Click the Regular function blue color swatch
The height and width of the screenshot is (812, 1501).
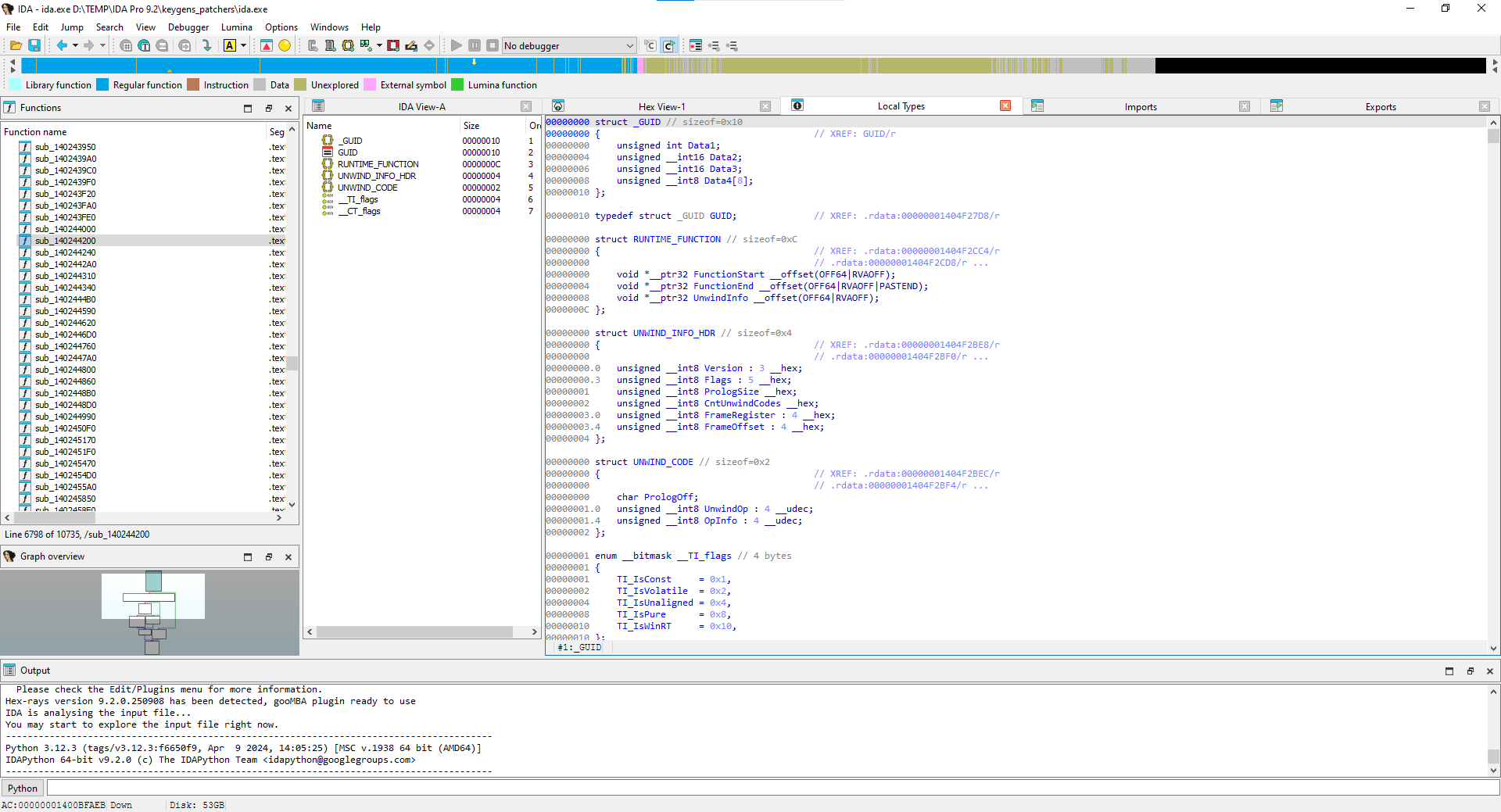(102, 85)
